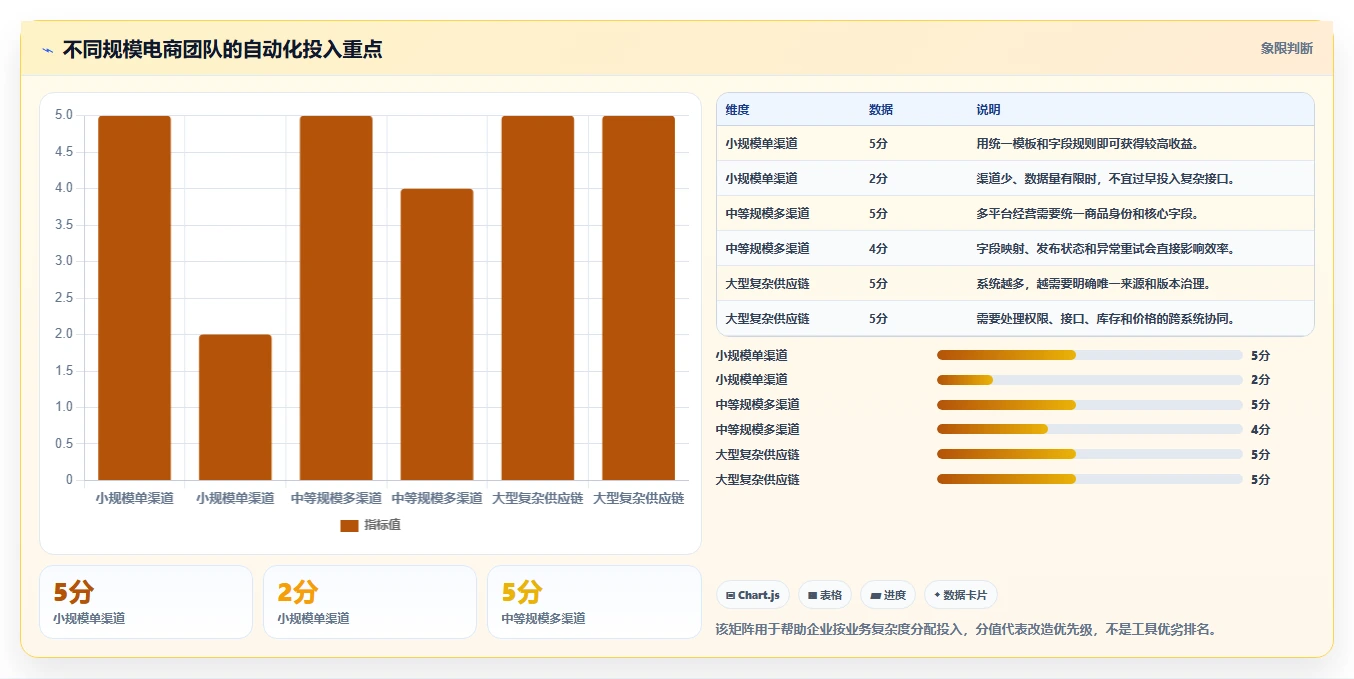1354x679 pixels.
Task: Click the 4.5 y-axis tick label
Action: coord(63,152)
